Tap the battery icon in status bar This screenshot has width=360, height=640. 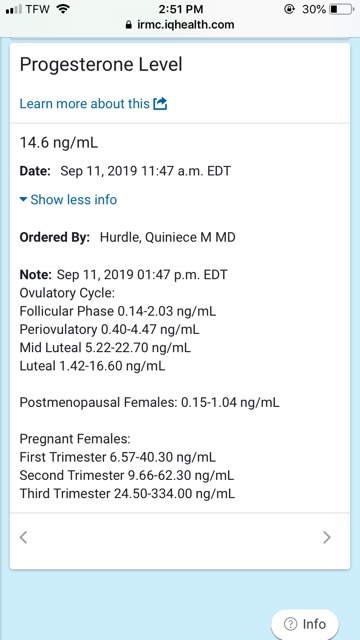(x=341, y=9)
